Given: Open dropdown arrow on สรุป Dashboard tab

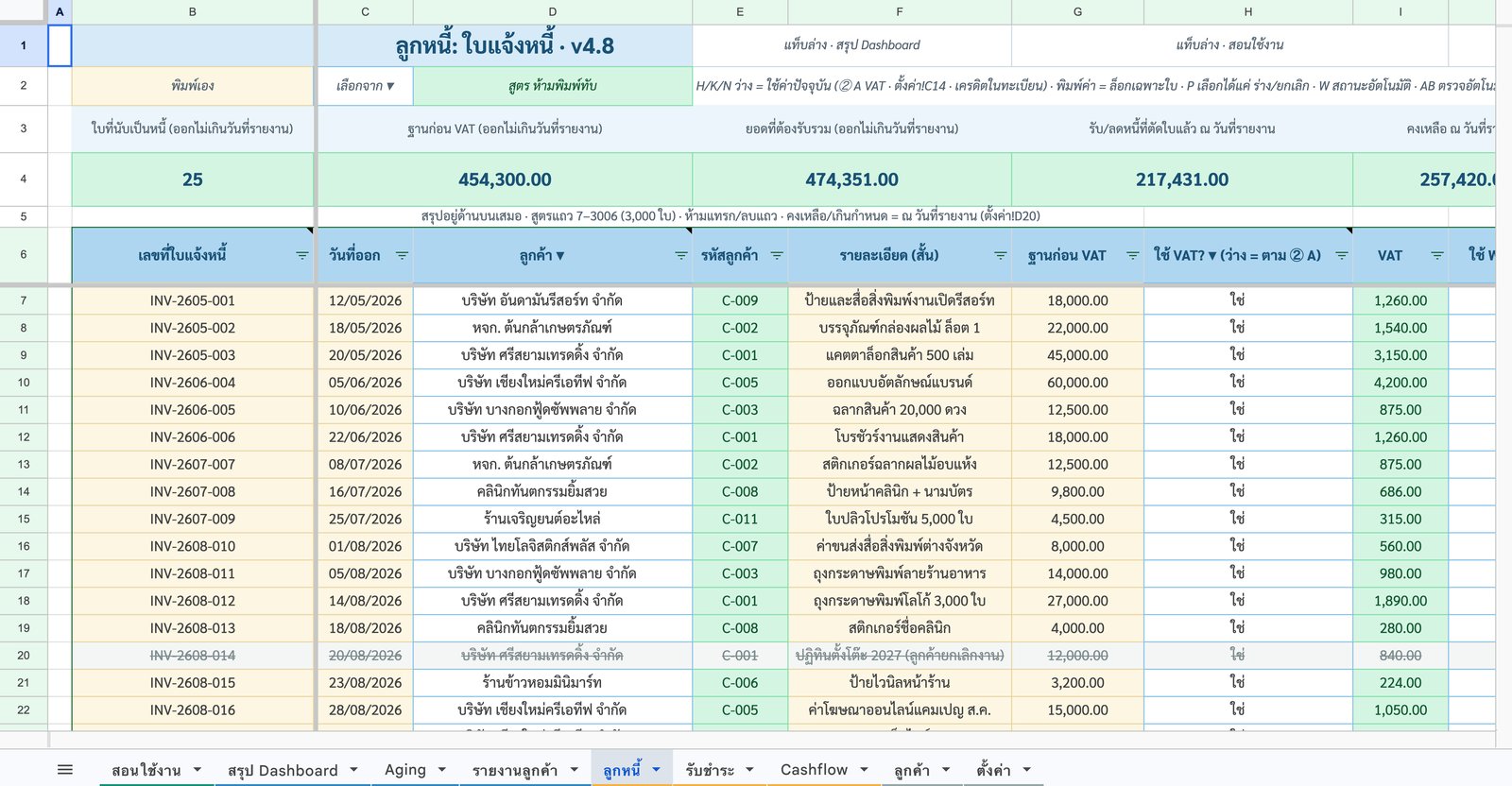Looking at the screenshot, I should click(x=354, y=770).
